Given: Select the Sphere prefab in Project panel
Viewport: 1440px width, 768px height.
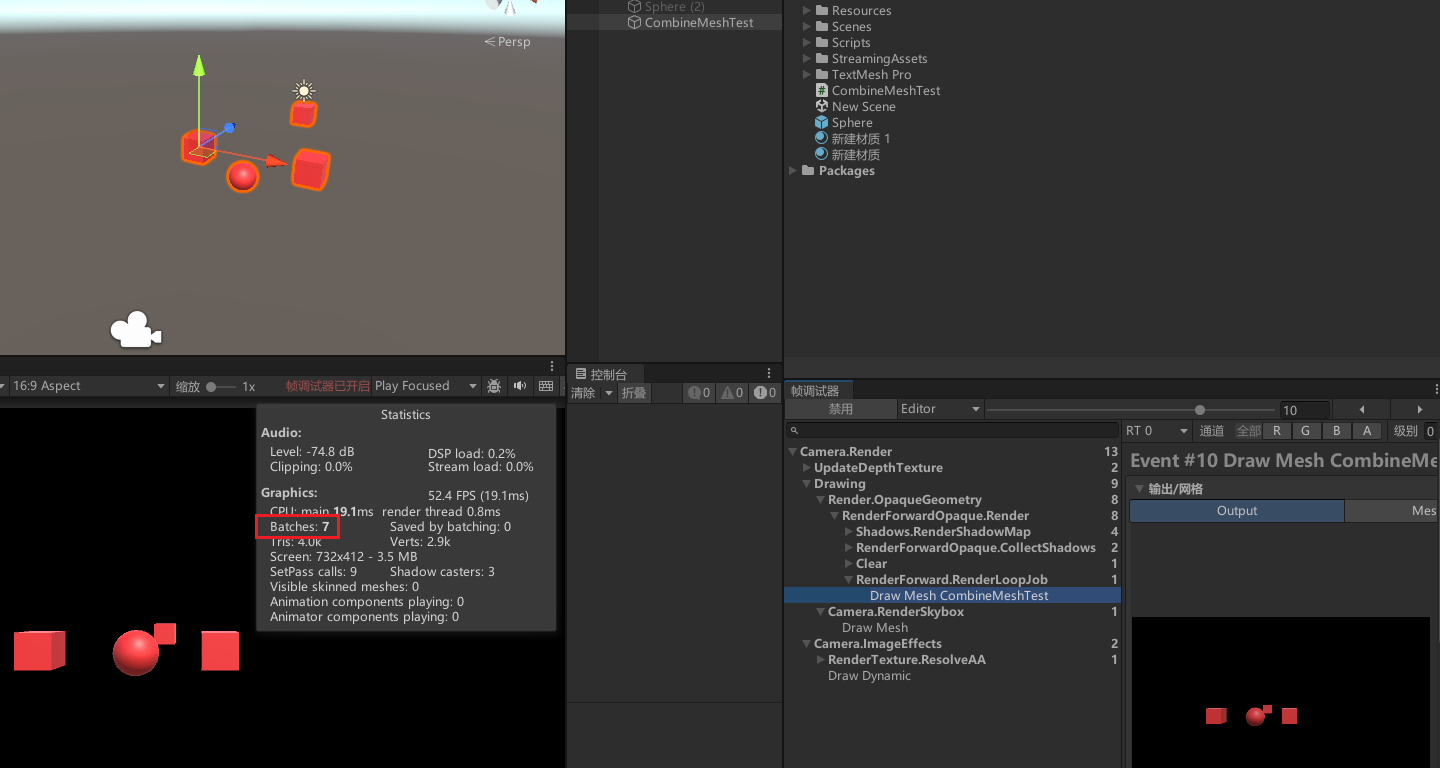Looking at the screenshot, I should pyautogui.click(x=822, y=123).
